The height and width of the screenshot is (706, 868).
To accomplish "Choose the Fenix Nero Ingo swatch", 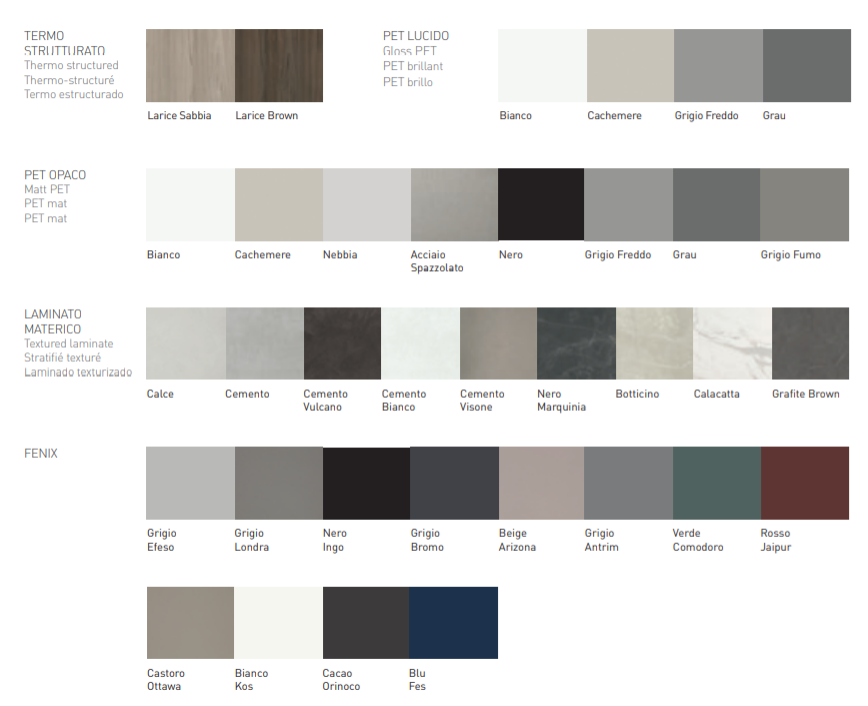I will click(366, 483).
